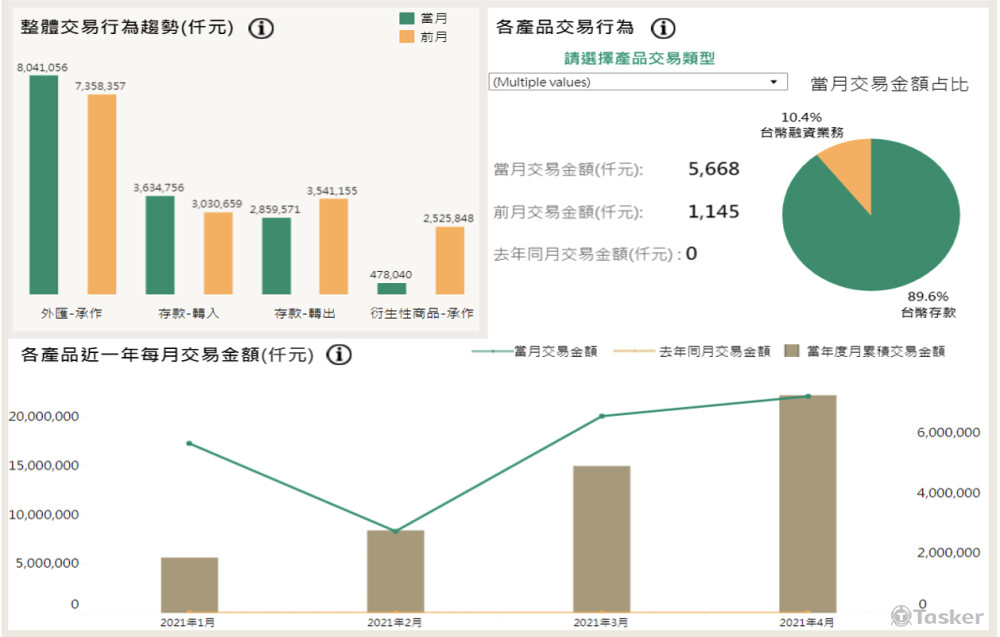Click the 當年度月累積交易金額 legend swatch
Screen dimensions: 1000x637
[x=791, y=351]
